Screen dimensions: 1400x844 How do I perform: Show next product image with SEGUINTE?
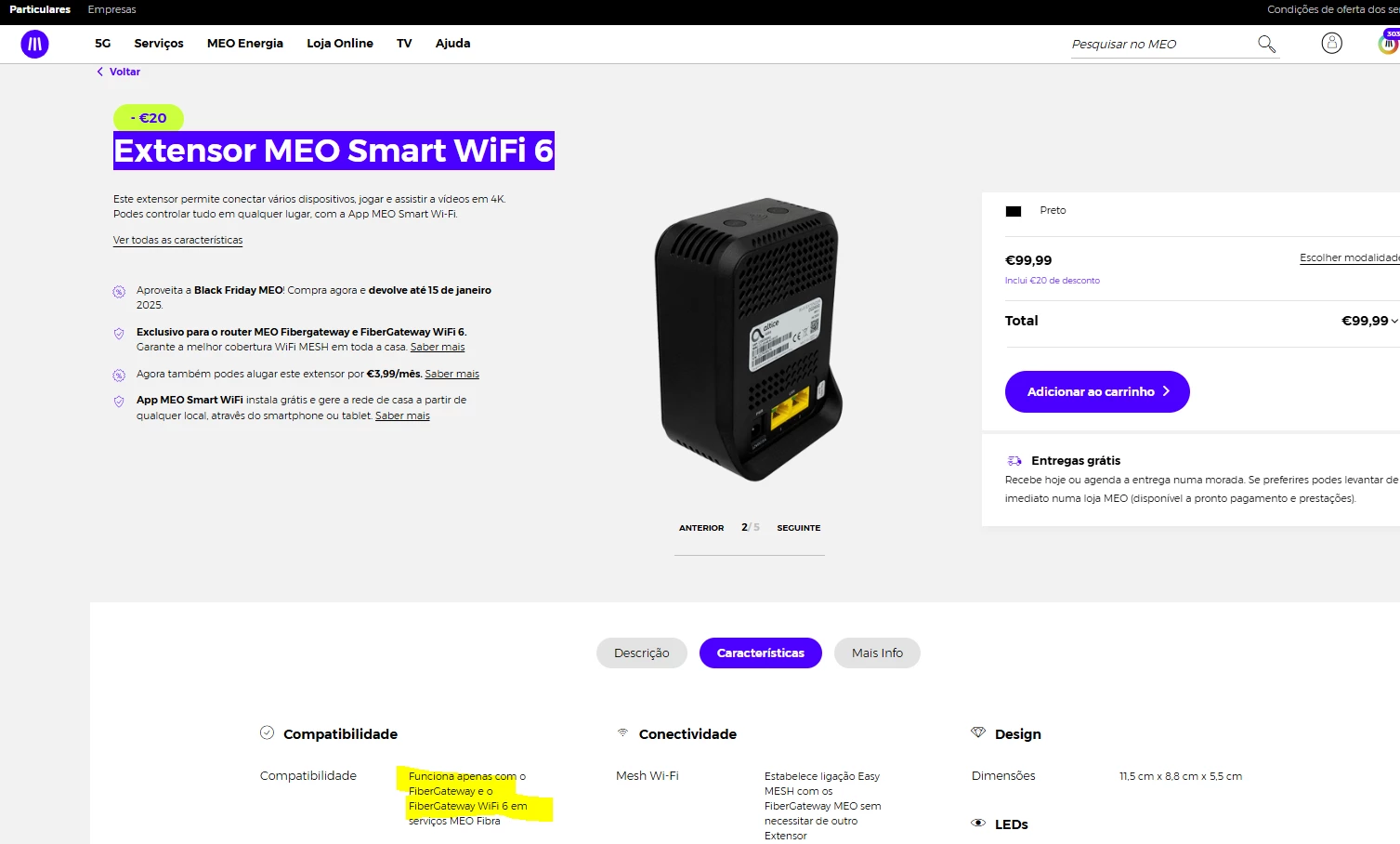799,528
